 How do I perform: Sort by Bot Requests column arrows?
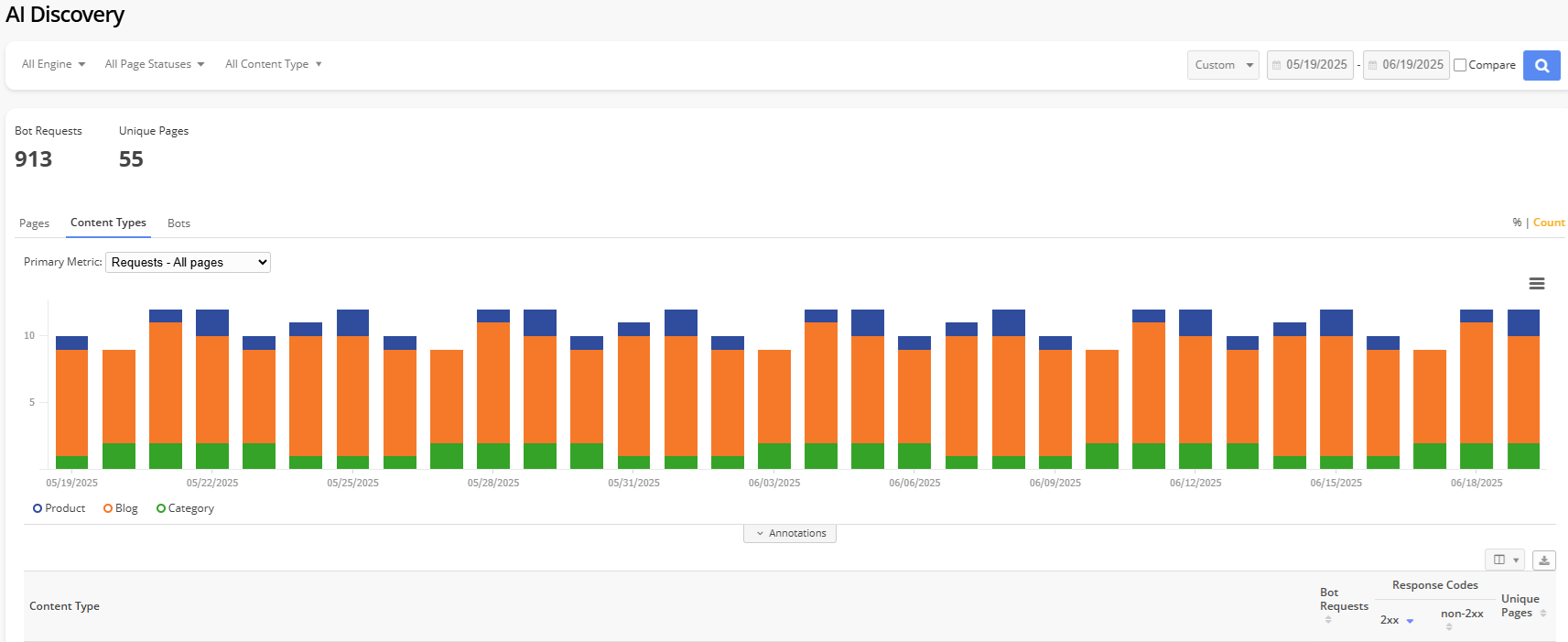1328,620
